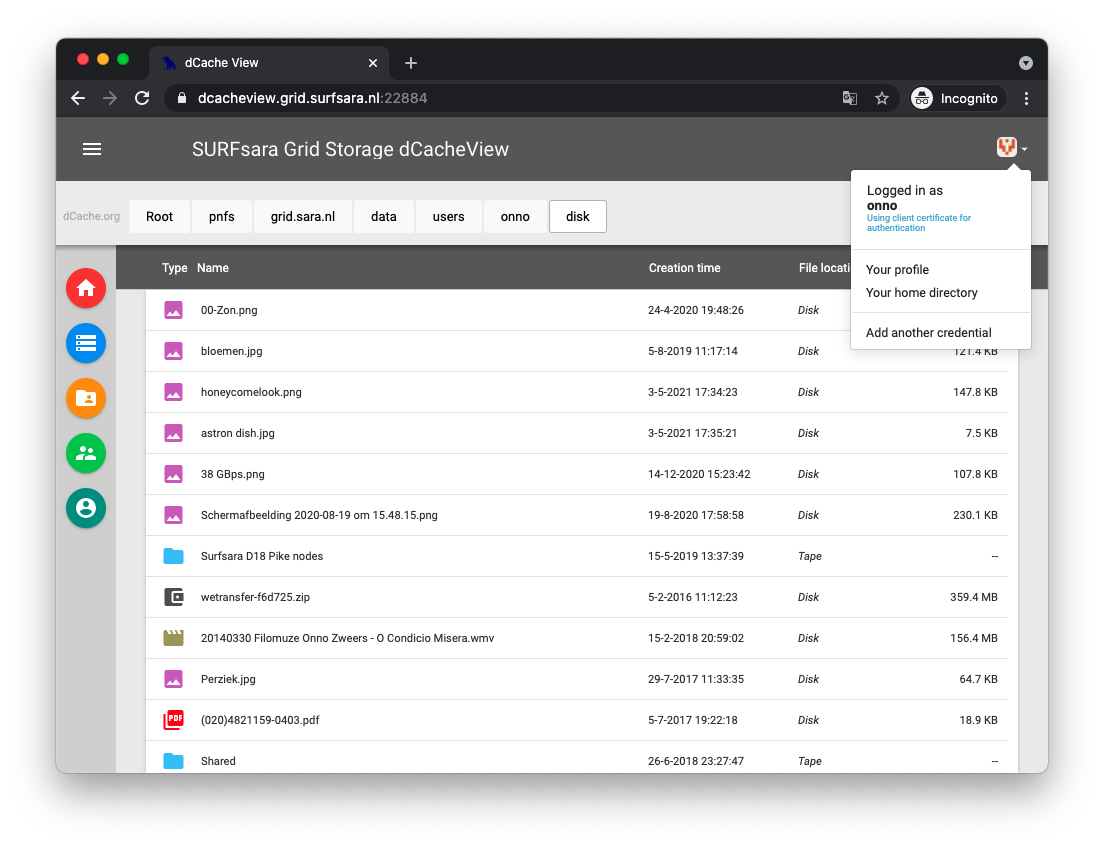Click Tape location for Surfsara D18 row

[x=810, y=556]
